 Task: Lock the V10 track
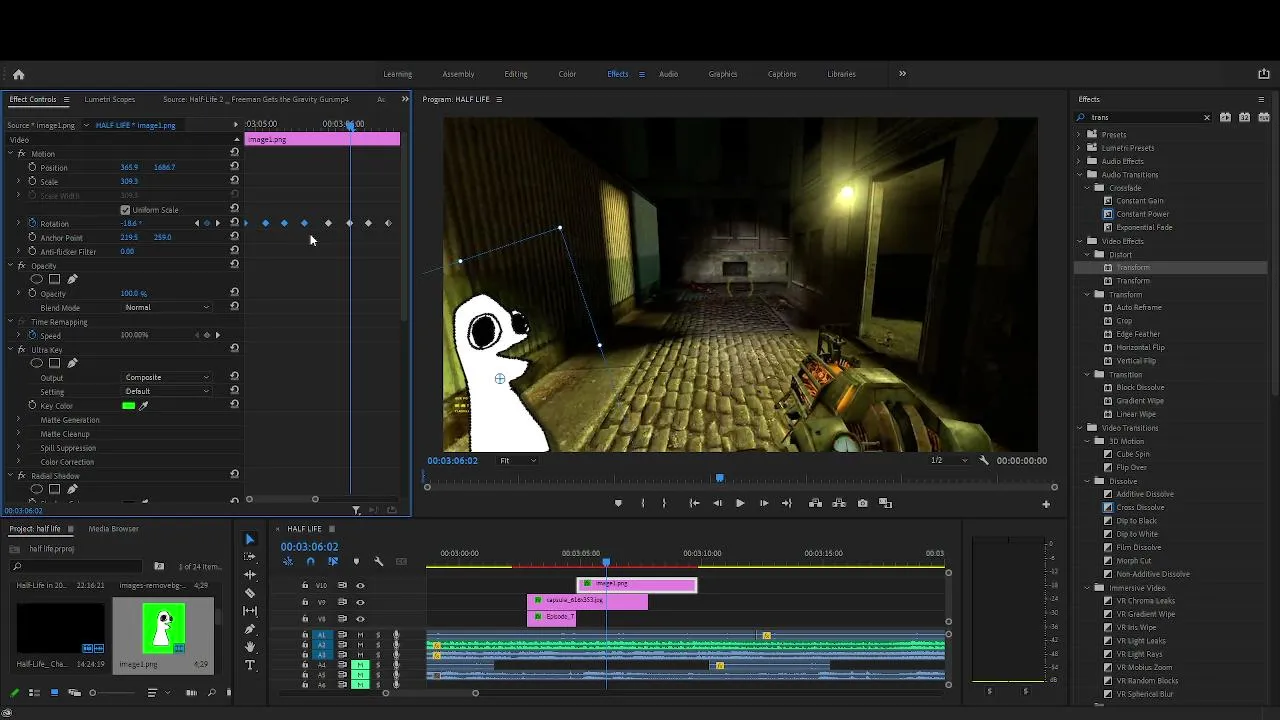(305, 586)
